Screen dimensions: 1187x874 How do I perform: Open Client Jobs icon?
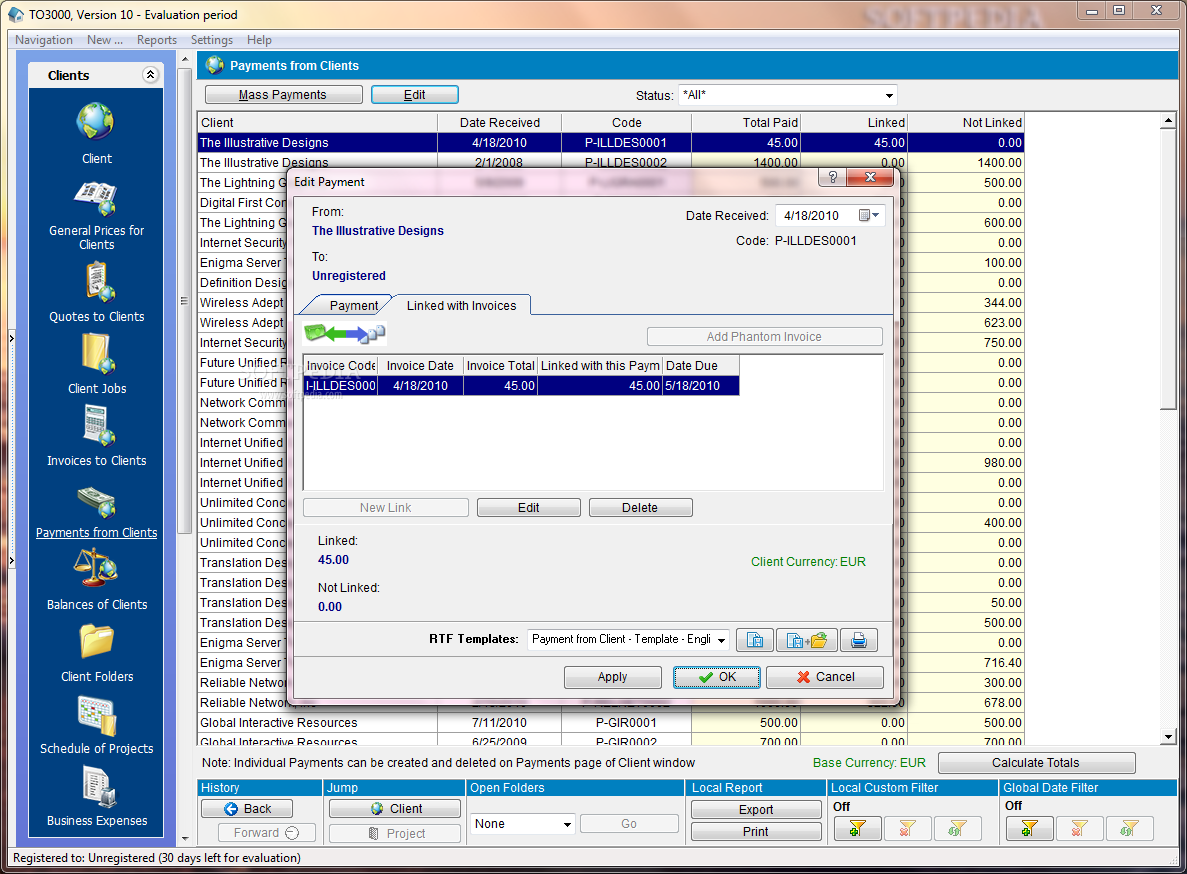[98, 353]
